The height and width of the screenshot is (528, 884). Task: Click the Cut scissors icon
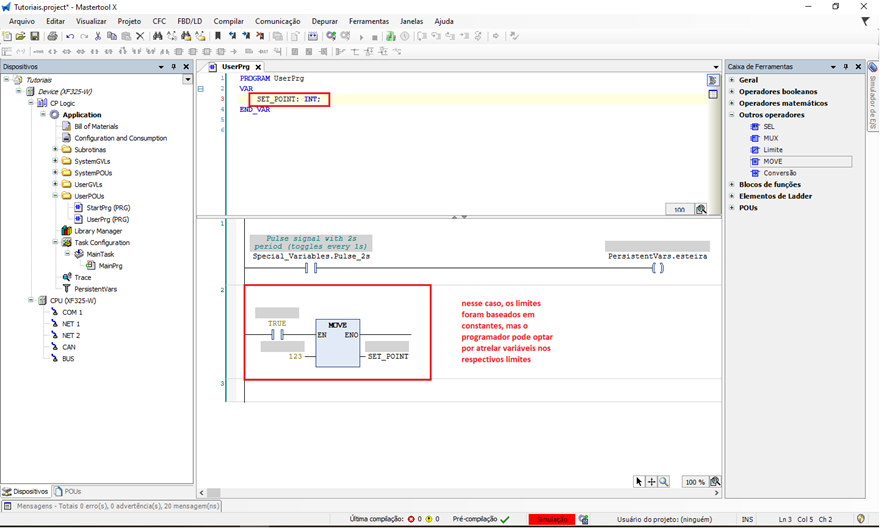(97, 36)
